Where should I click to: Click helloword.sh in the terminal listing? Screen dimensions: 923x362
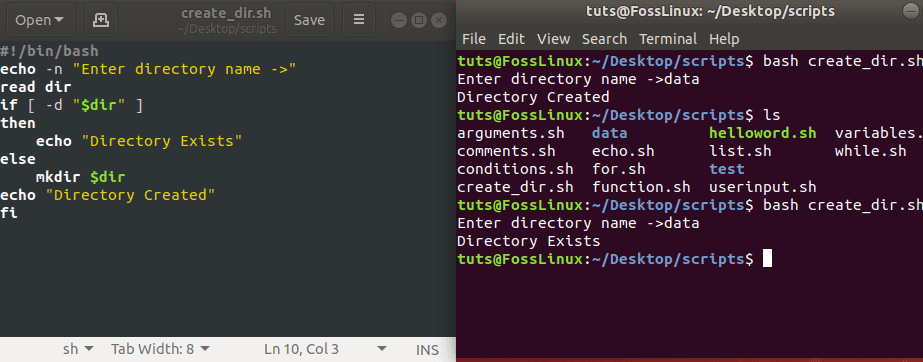[x=762, y=133]
